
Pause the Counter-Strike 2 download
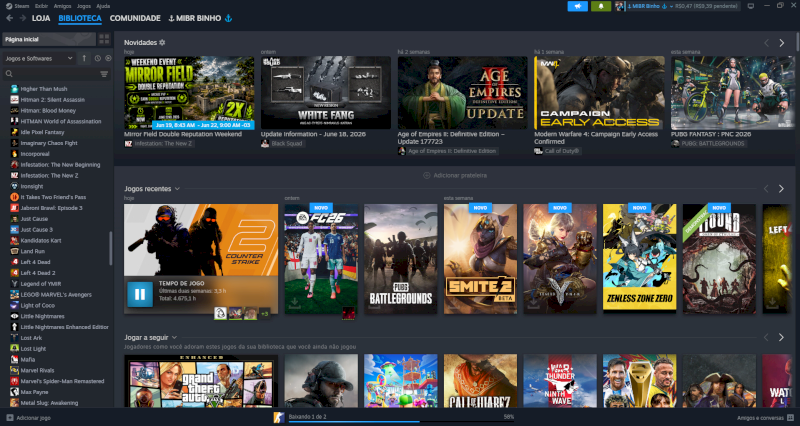click(x=140, y=294)
